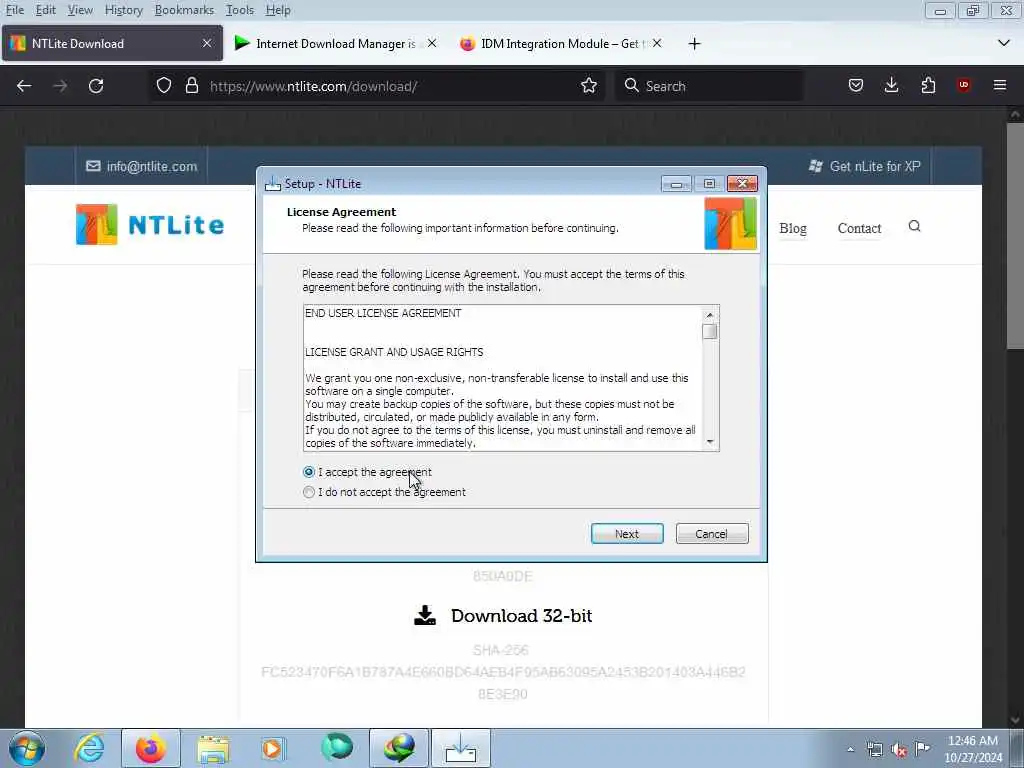Click Download 32-bit link
1024x768 pixels.
521,616
